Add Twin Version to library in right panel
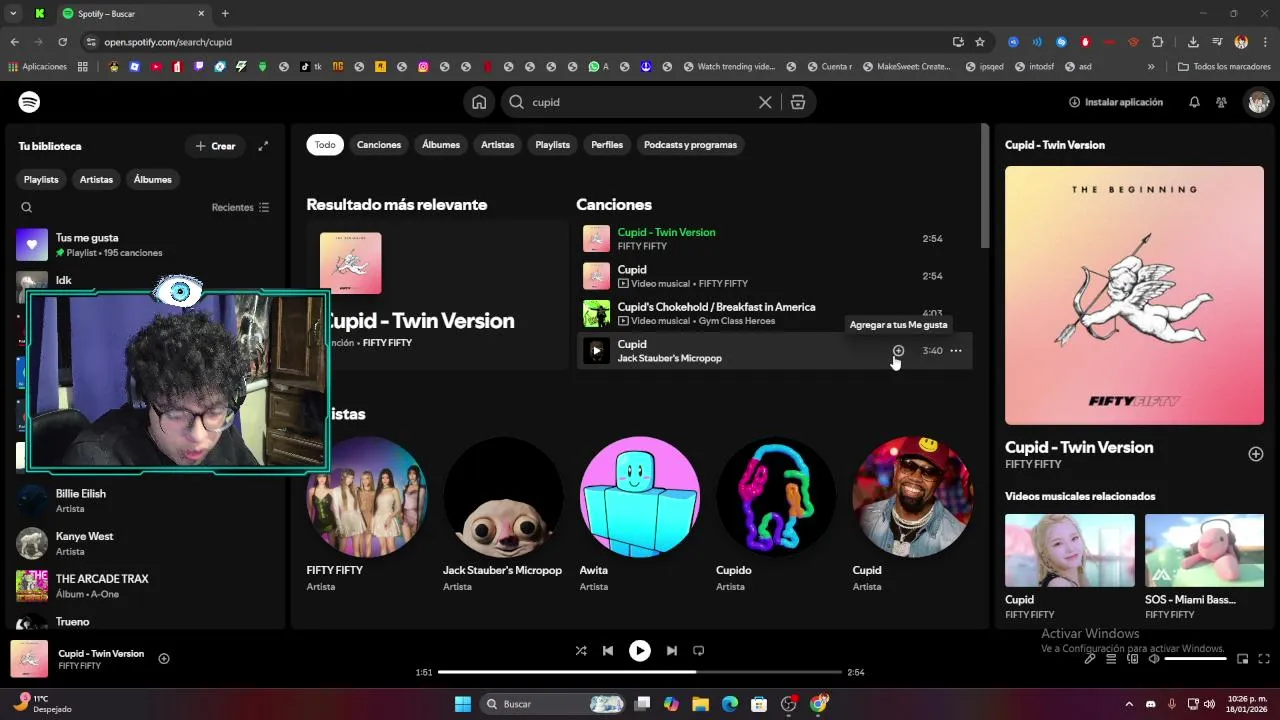Viewport: 1280px width, 720px height. [1256, 454]
